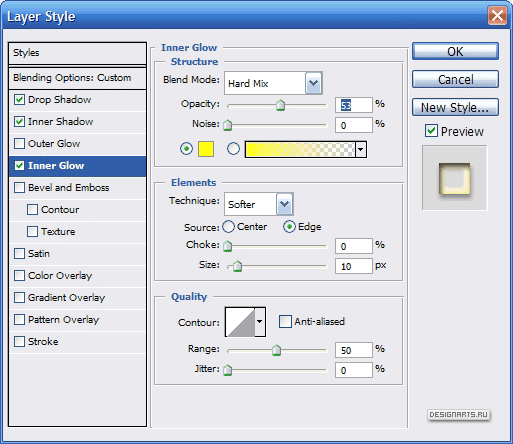Open the Pattern Overlay settings
This screenshot has width=513, height=444.
[x=64, y=319]
